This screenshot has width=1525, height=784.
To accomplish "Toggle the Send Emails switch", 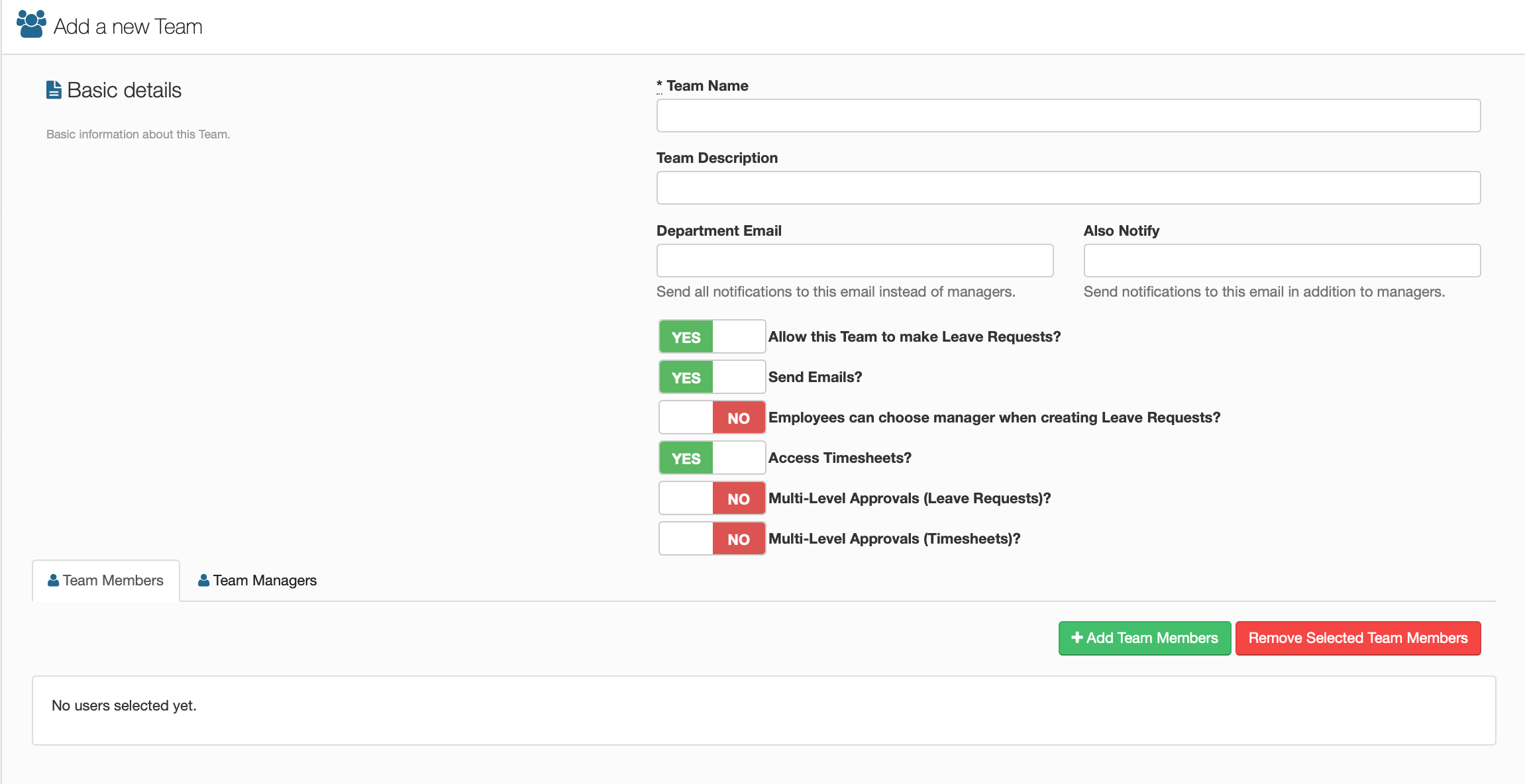I will click(712, 377).
